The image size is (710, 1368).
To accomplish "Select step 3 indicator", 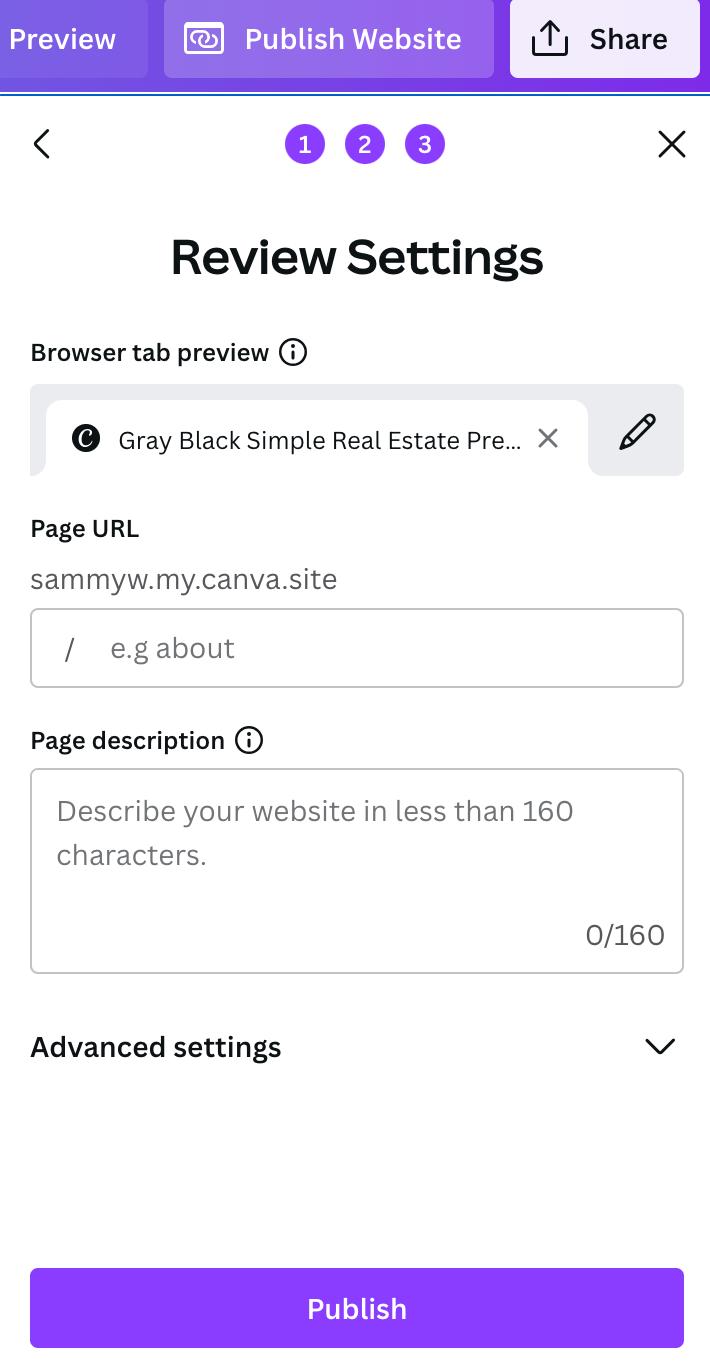I will click(425, 145).
